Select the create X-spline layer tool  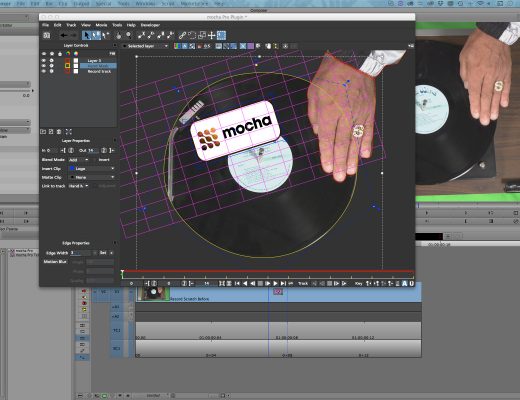pyautogui.click(x=141, y=35)
